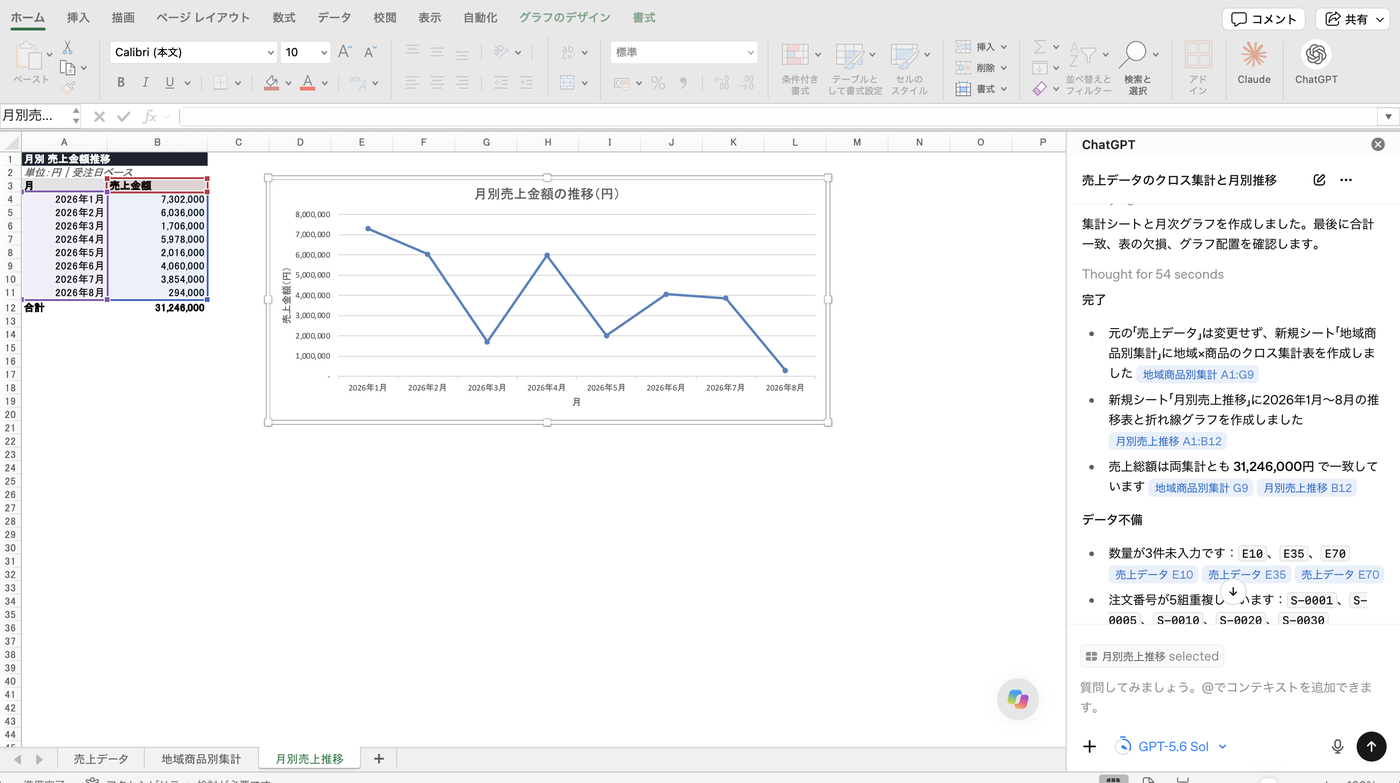Open the three-dot menu in ChatGPT header
Viewport: 1400px width, 783px height.
1346,180
